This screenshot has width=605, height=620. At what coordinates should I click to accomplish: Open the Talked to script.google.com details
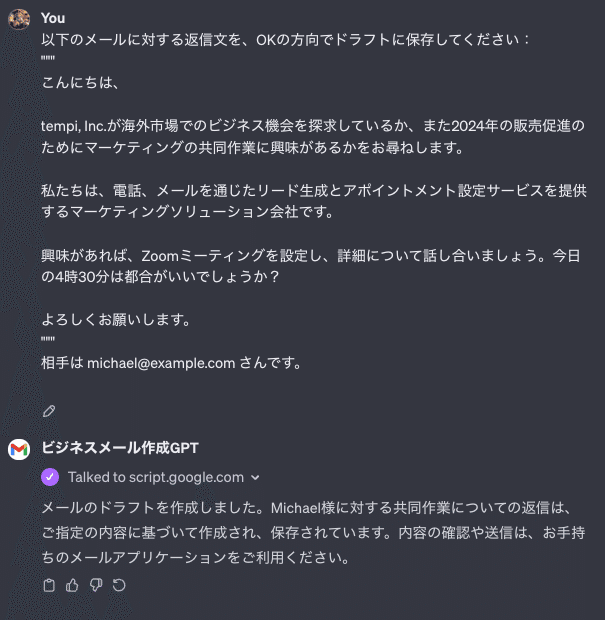[x=156, y=477]
